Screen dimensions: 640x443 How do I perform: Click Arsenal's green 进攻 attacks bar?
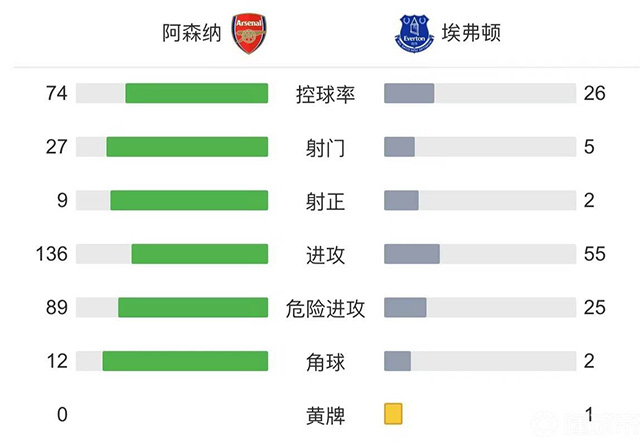point(200,254)
